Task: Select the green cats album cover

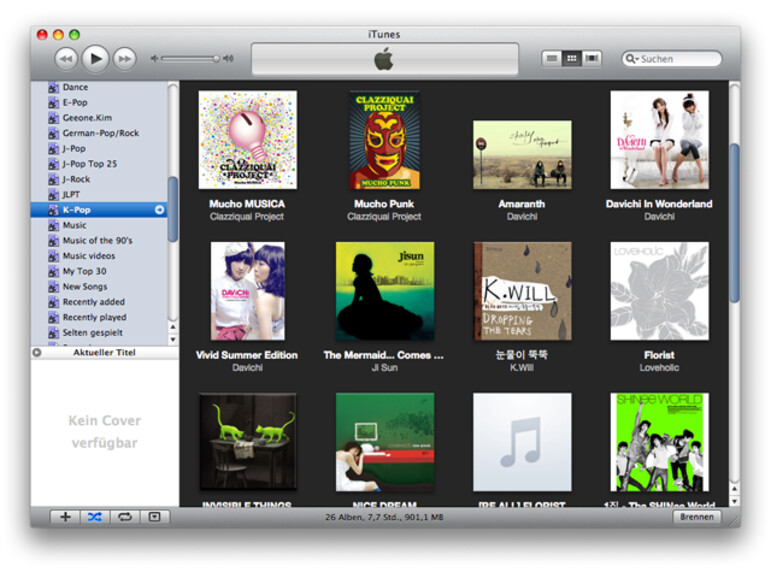Action: tap(248, 442)
